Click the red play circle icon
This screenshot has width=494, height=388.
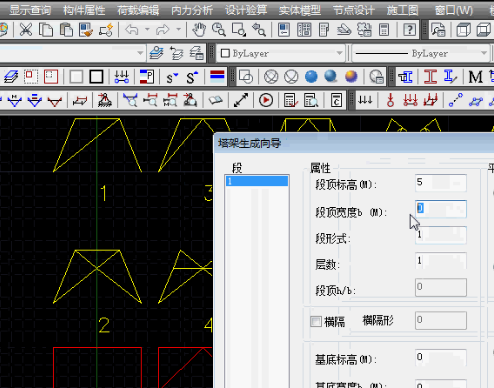266,100
